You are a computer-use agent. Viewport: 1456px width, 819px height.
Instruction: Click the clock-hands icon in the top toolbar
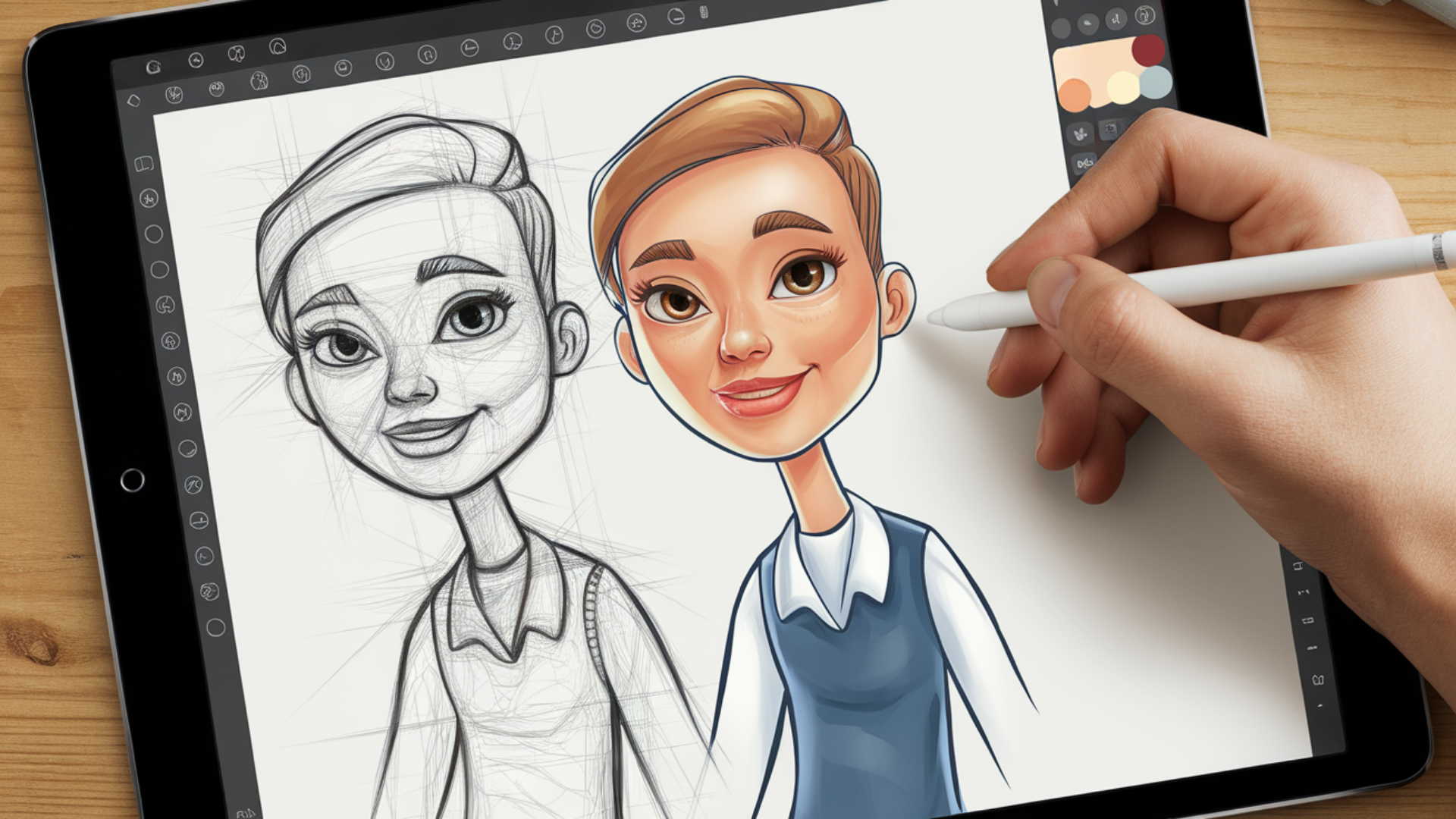(469, 49)
